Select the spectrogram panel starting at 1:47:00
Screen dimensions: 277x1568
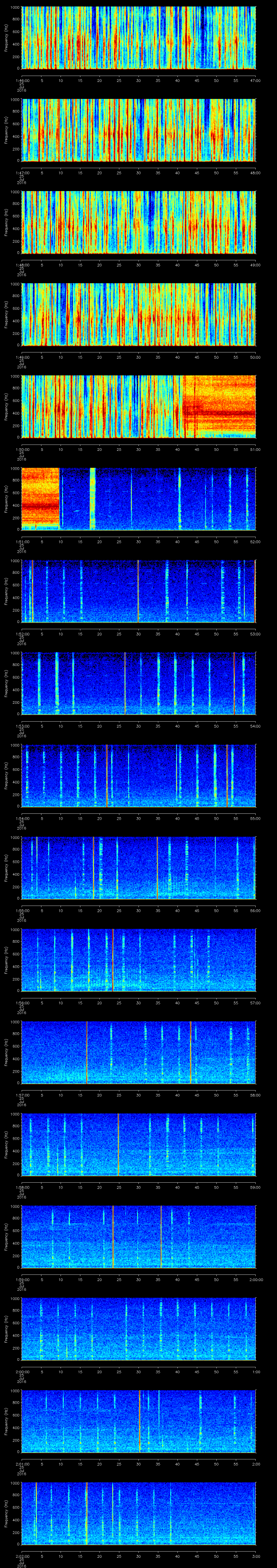[x=139, y=130]
